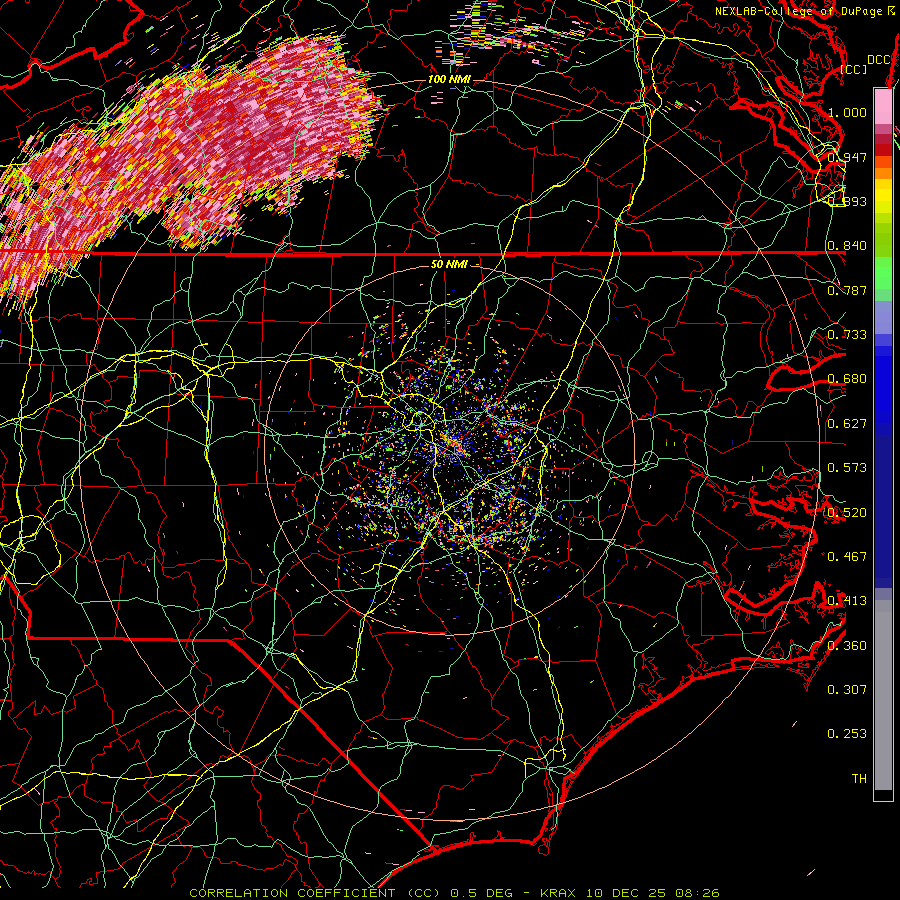
Task: Click the 0.520 value on the color scale
Action: (847, 513)
